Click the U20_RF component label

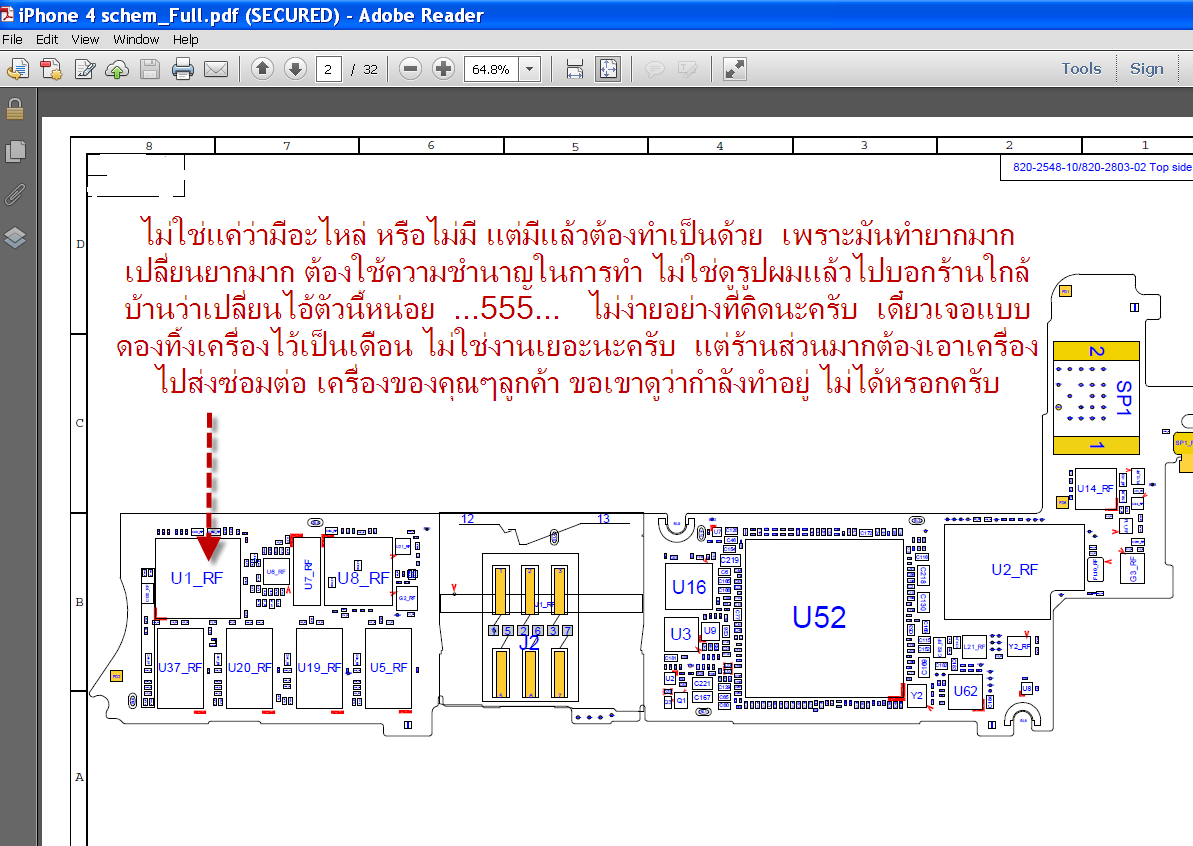point(250,667)
